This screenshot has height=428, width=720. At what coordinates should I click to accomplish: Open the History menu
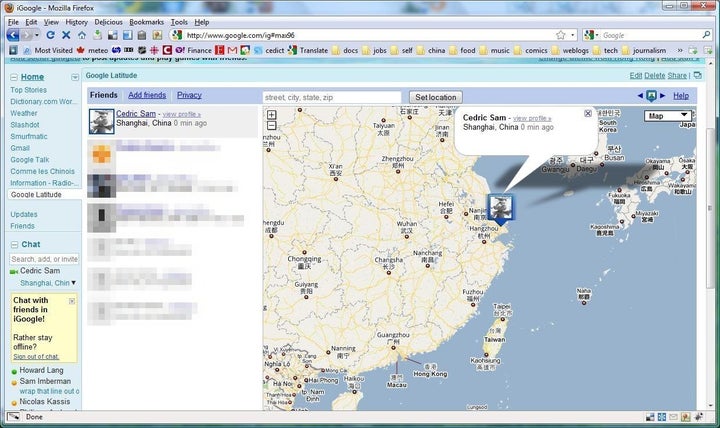tap(76, 22)
